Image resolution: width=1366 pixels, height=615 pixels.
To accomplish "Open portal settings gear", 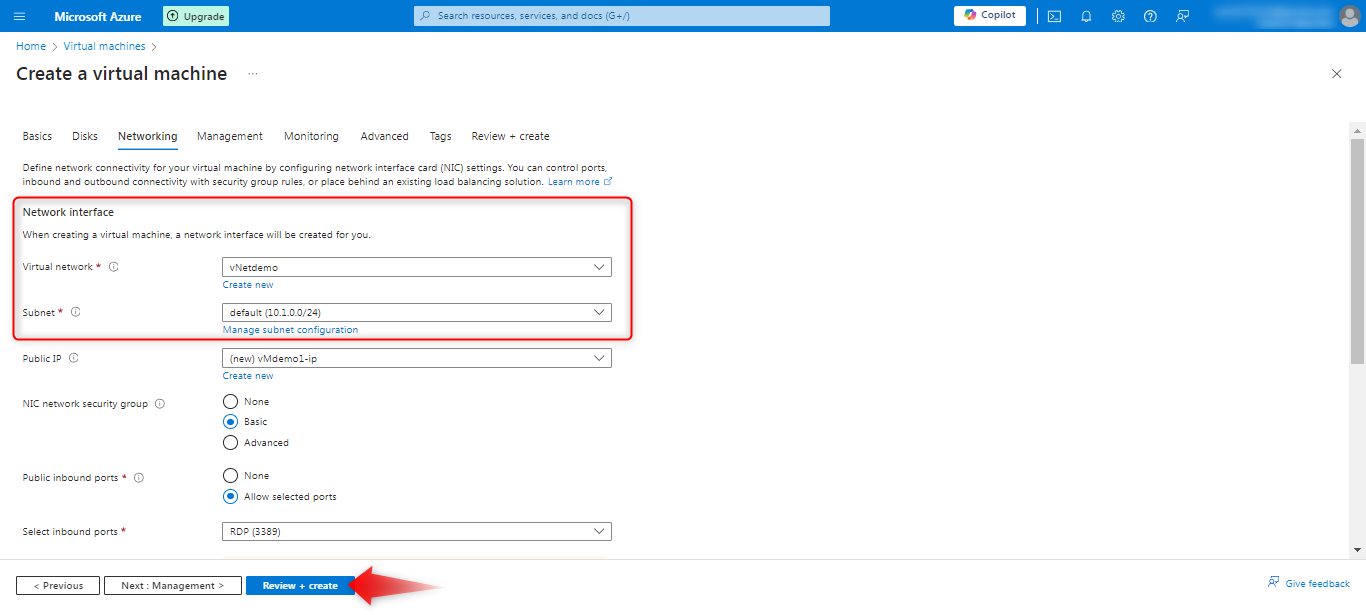I will click(1118, 16).
